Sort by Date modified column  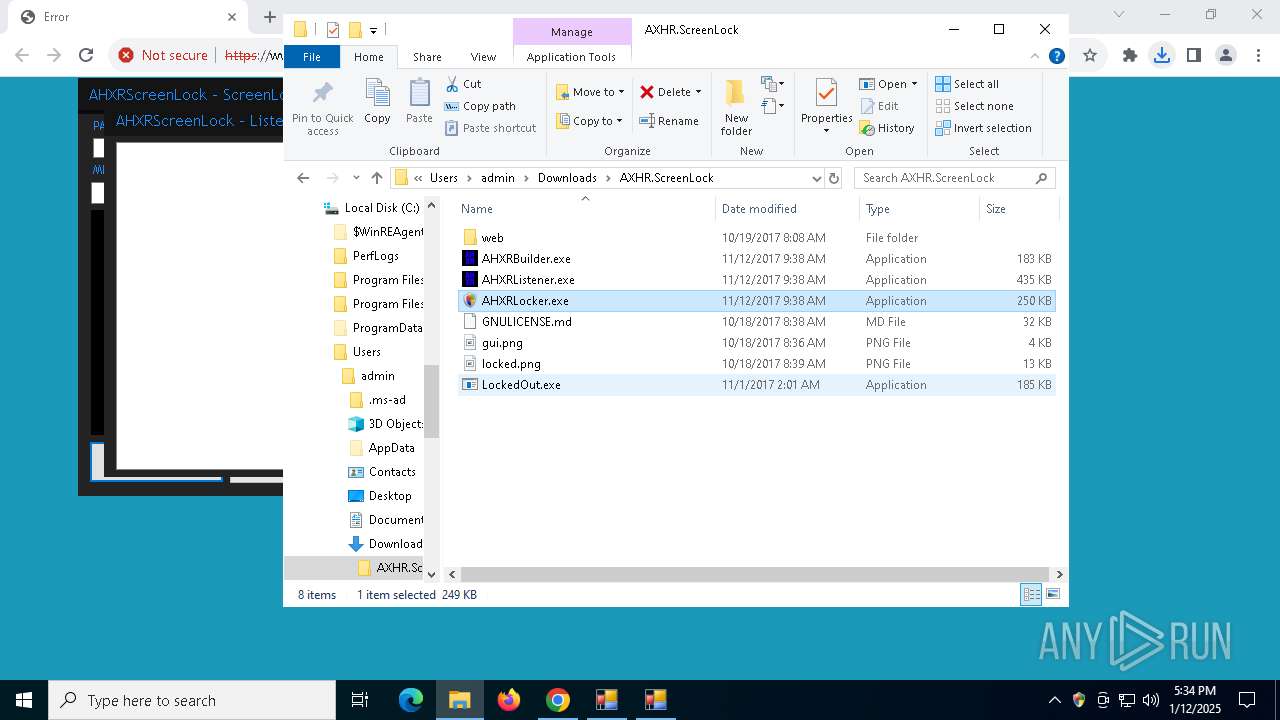(x=787, y=209)
